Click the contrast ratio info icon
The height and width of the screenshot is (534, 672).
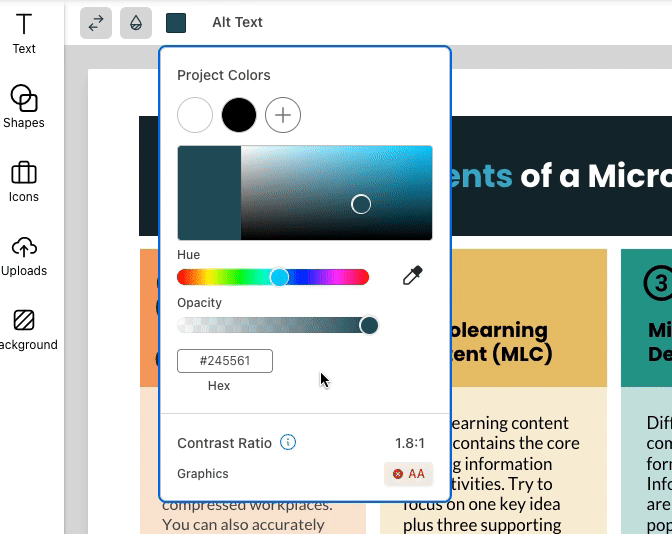click(x=288, y=442)
